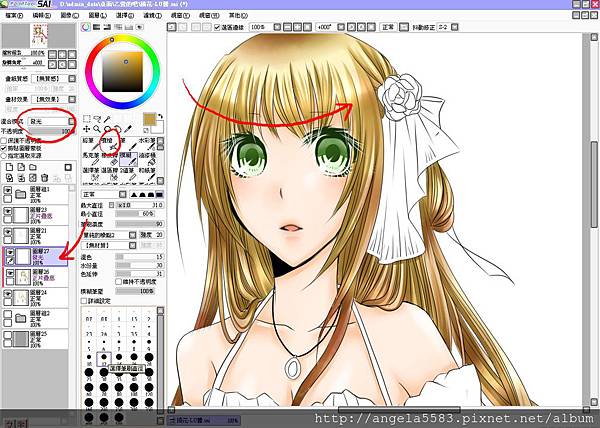The image size is (600, 428).
Task: Choose the 馬克筆 marker brush
Action: 90,159
